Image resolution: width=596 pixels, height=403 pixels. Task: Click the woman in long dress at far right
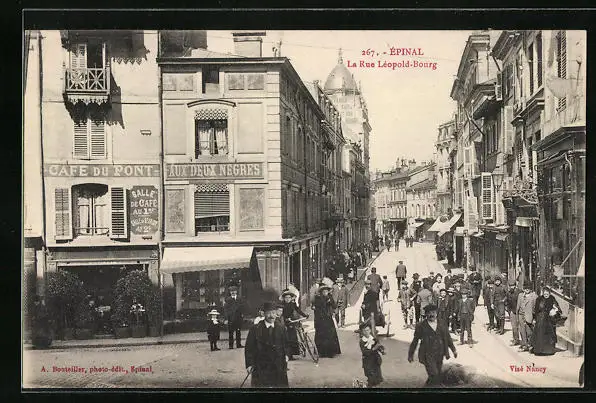pos(545,321)
